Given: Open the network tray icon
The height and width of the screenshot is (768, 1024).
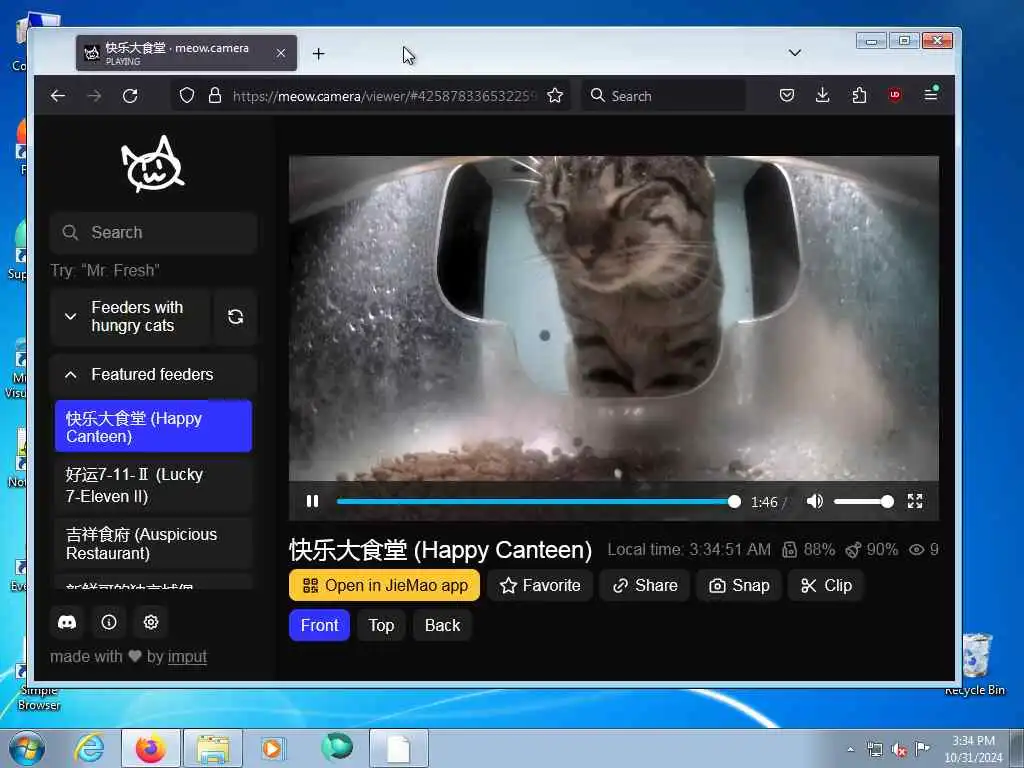Looking at the screenshot, I should (x=874, y=750).
